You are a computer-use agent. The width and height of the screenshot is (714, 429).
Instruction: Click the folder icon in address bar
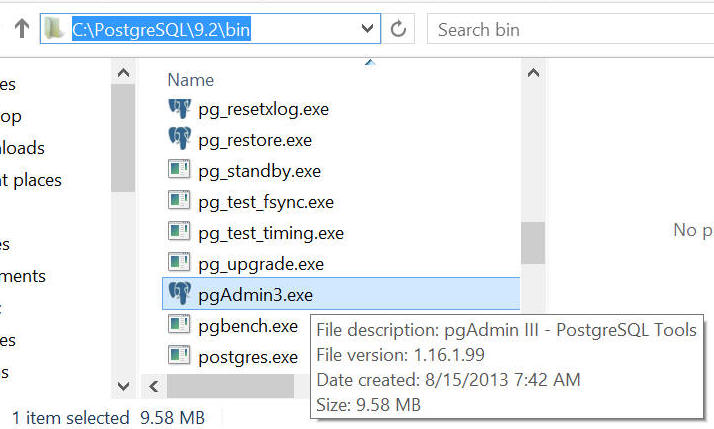[54, 28]
